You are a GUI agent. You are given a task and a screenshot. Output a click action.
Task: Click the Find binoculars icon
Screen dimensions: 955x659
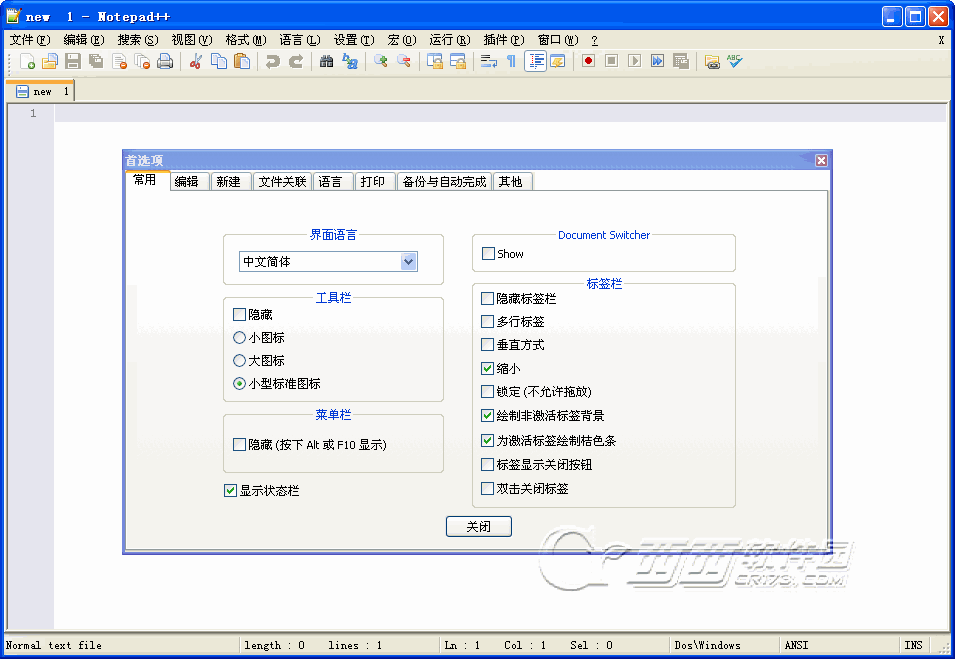click(x=326, y=61)
